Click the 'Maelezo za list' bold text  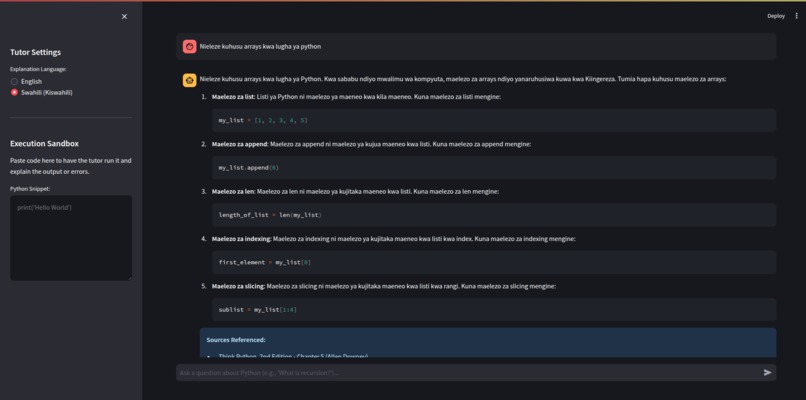(x=233, y=97)
